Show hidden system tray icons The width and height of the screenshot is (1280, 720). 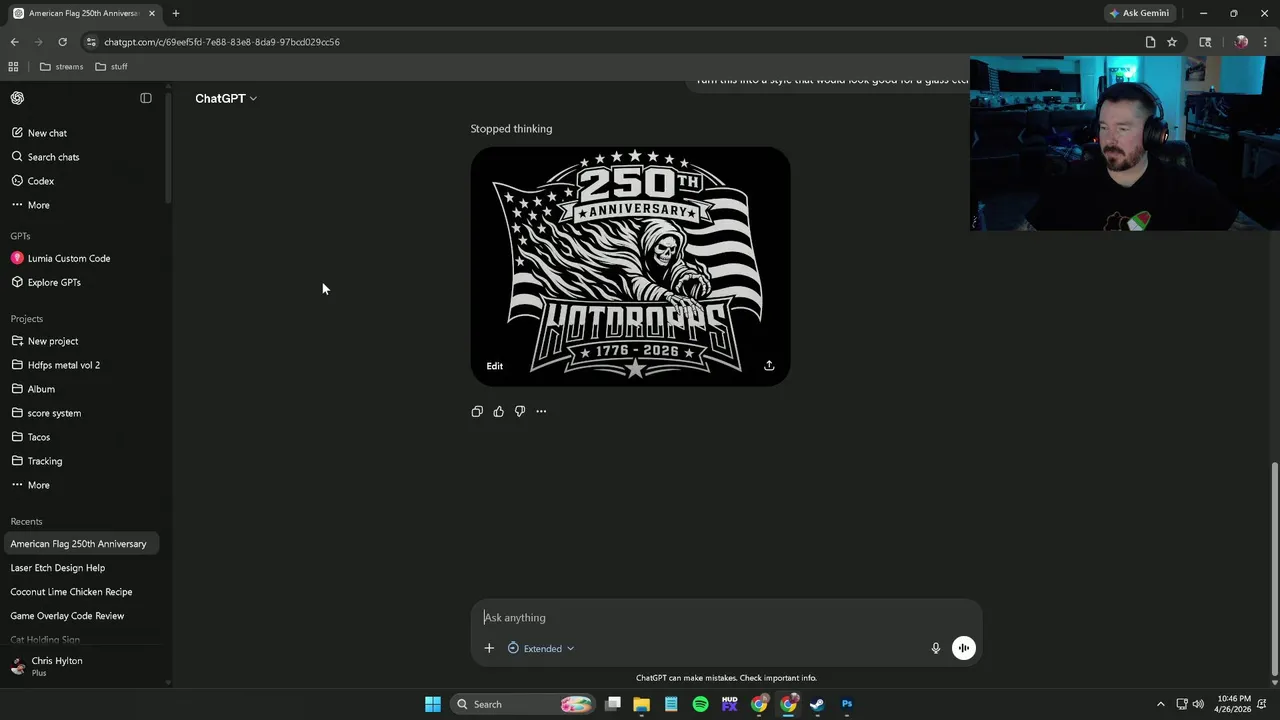click(x=1160, y=704)
